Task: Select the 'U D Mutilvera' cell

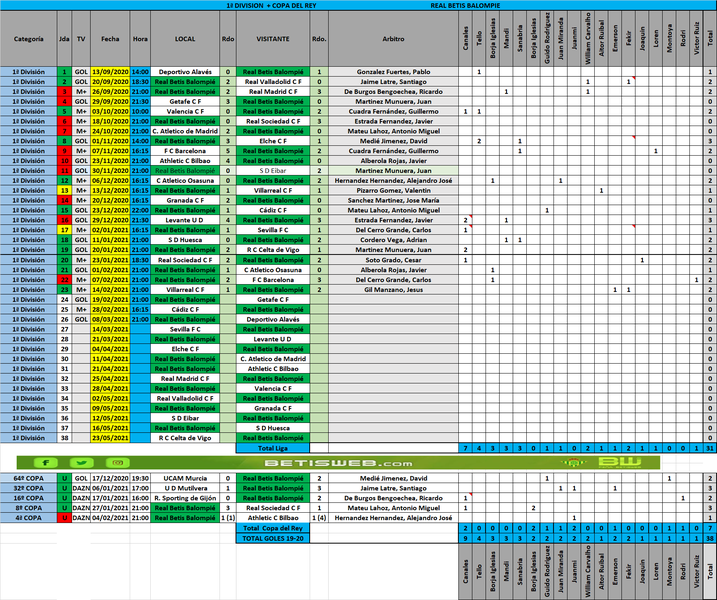Action: (185, 488)
